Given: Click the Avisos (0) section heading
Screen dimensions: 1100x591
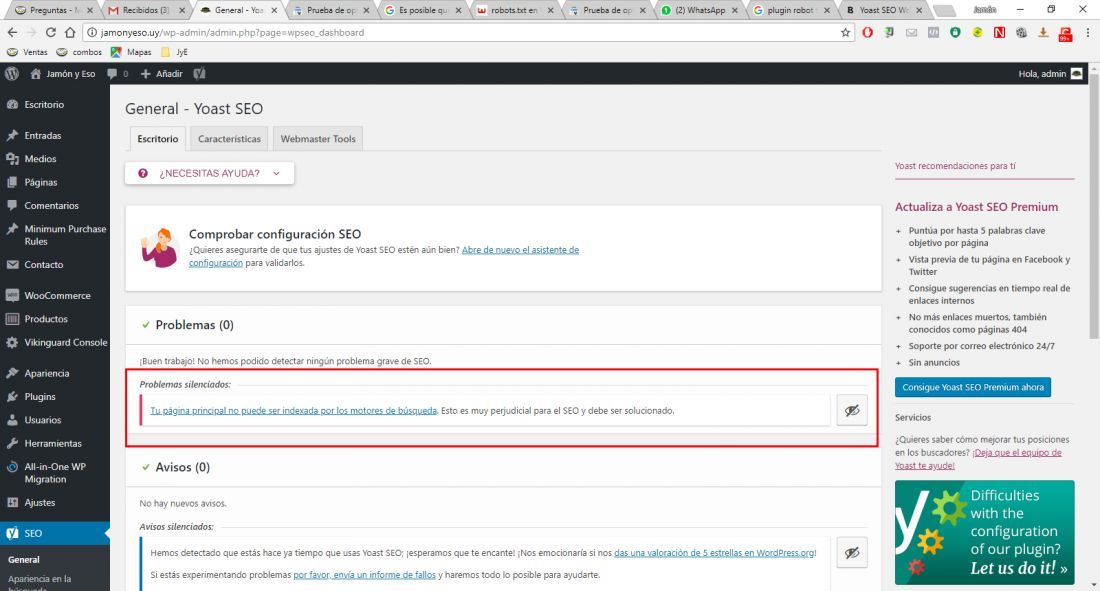Looking at the screenshot, I should (x=182, y=467).
